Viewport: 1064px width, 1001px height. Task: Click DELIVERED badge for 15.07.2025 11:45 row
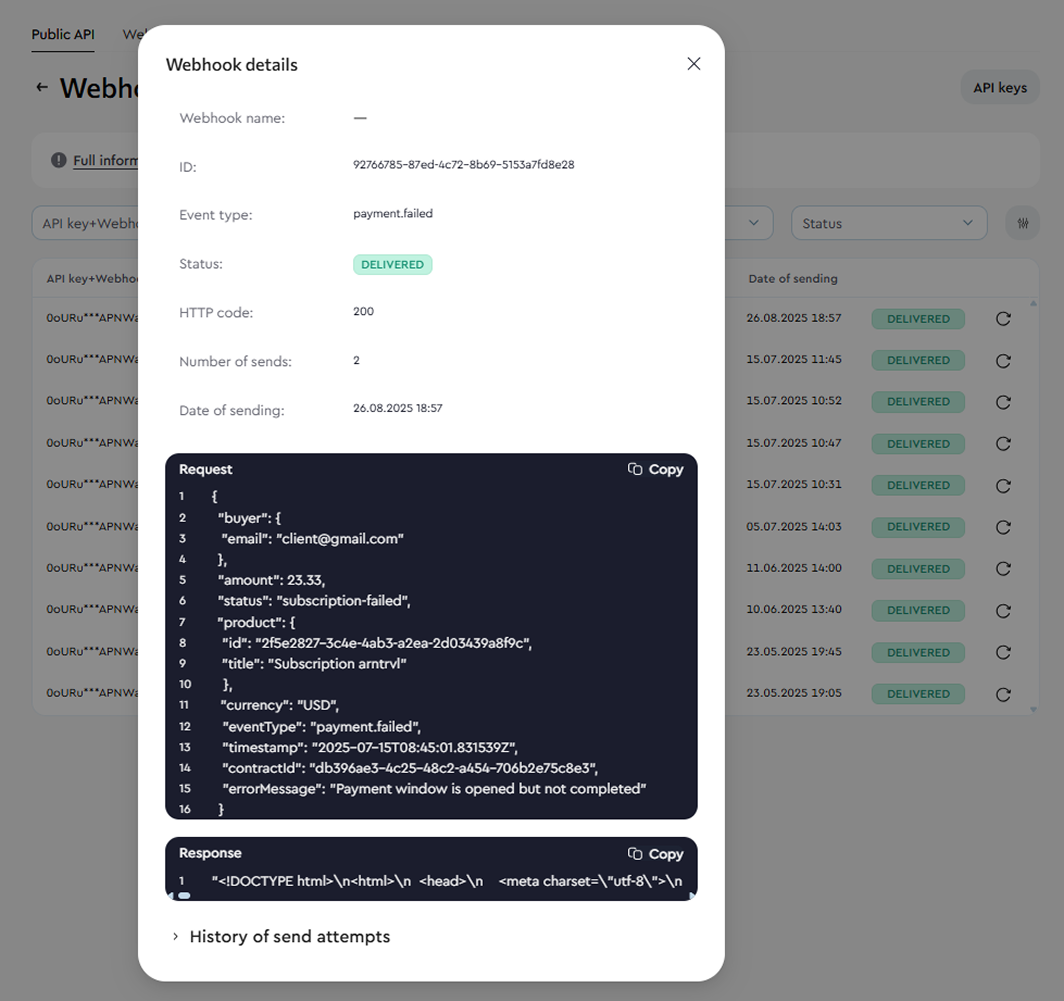(918, 360)
